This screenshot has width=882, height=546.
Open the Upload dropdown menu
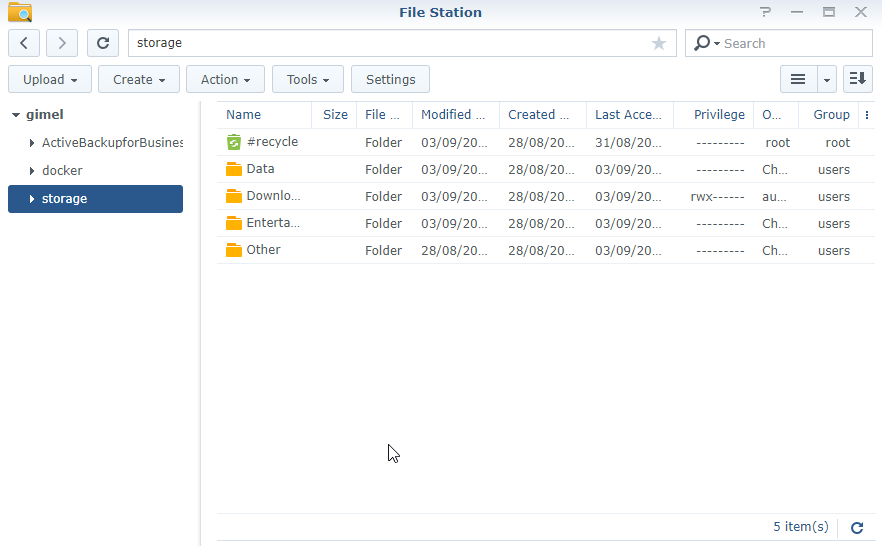(x=50, y=80)
